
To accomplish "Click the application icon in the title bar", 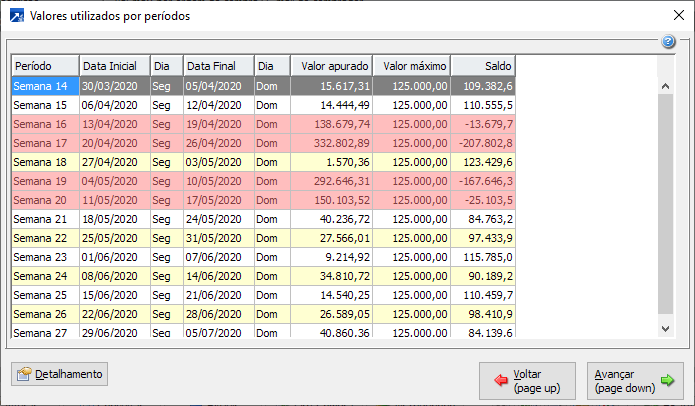I will coord(16,16).
